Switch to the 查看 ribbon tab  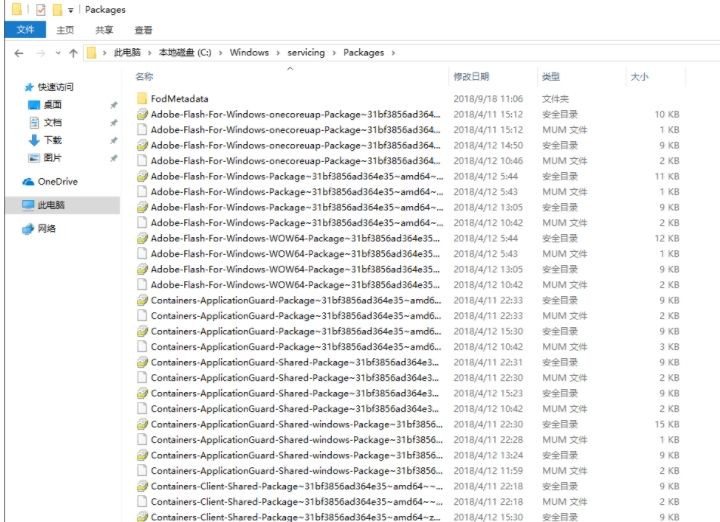143,30
